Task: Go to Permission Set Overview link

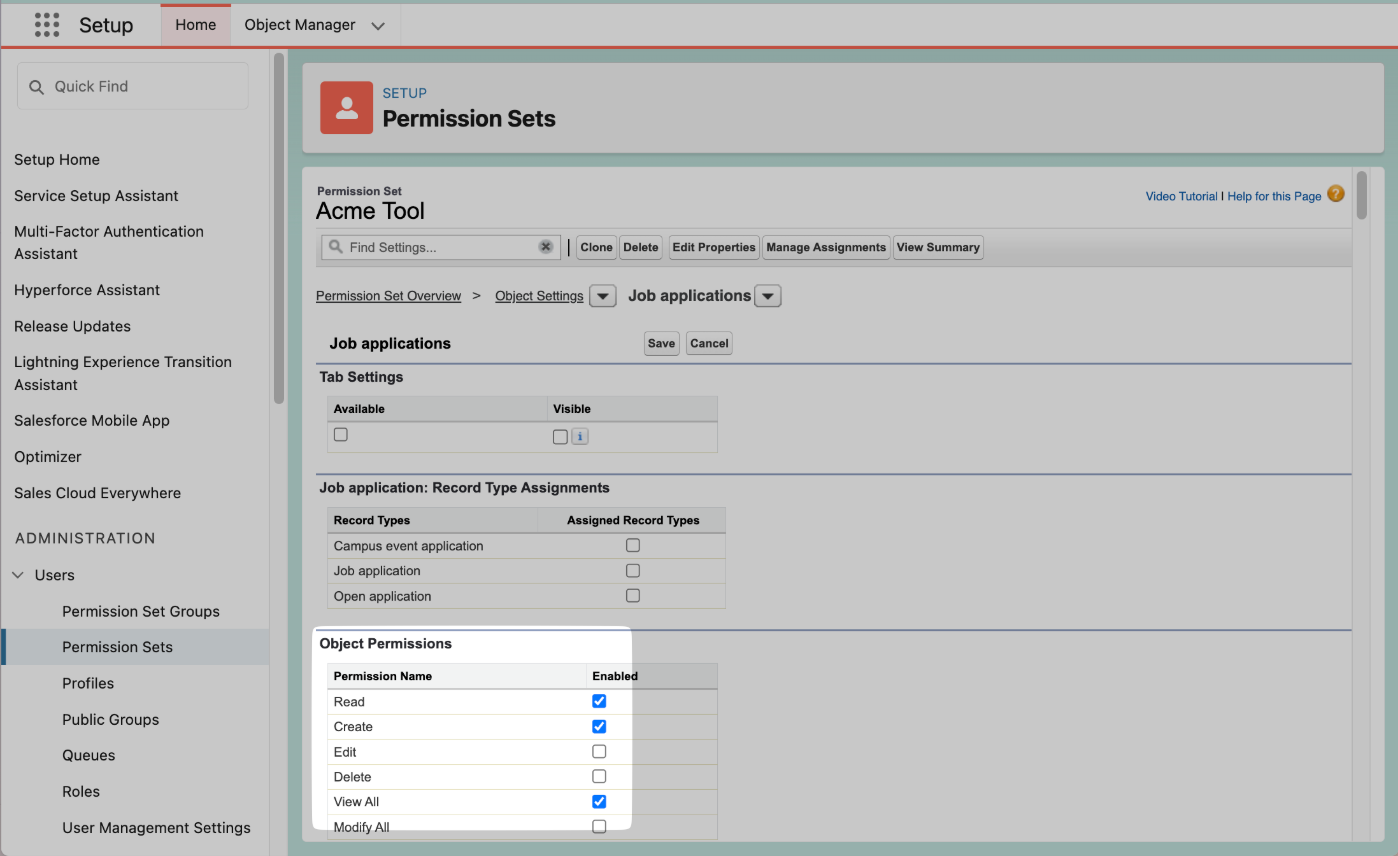Action: point(389,296)
